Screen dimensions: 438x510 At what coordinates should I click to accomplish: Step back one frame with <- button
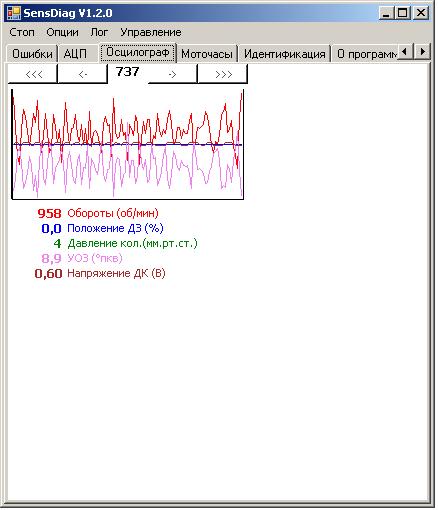click(x=82, y=74)
